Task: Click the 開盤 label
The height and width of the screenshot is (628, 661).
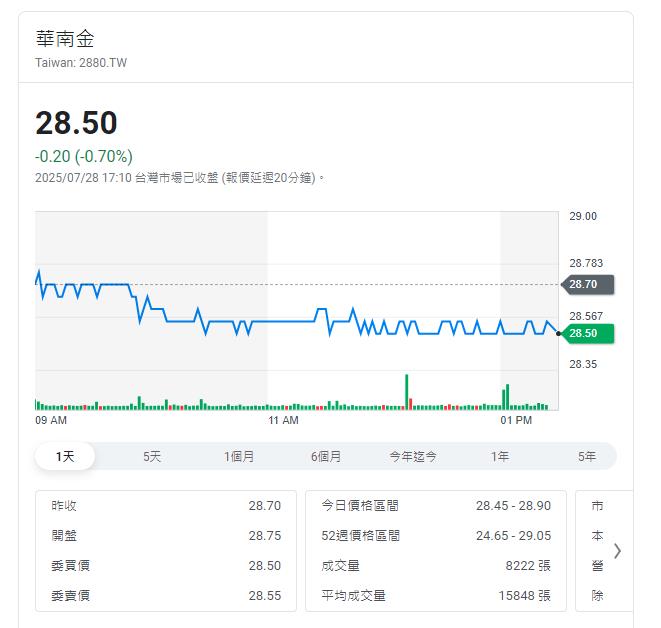Action: pos(64,536)
